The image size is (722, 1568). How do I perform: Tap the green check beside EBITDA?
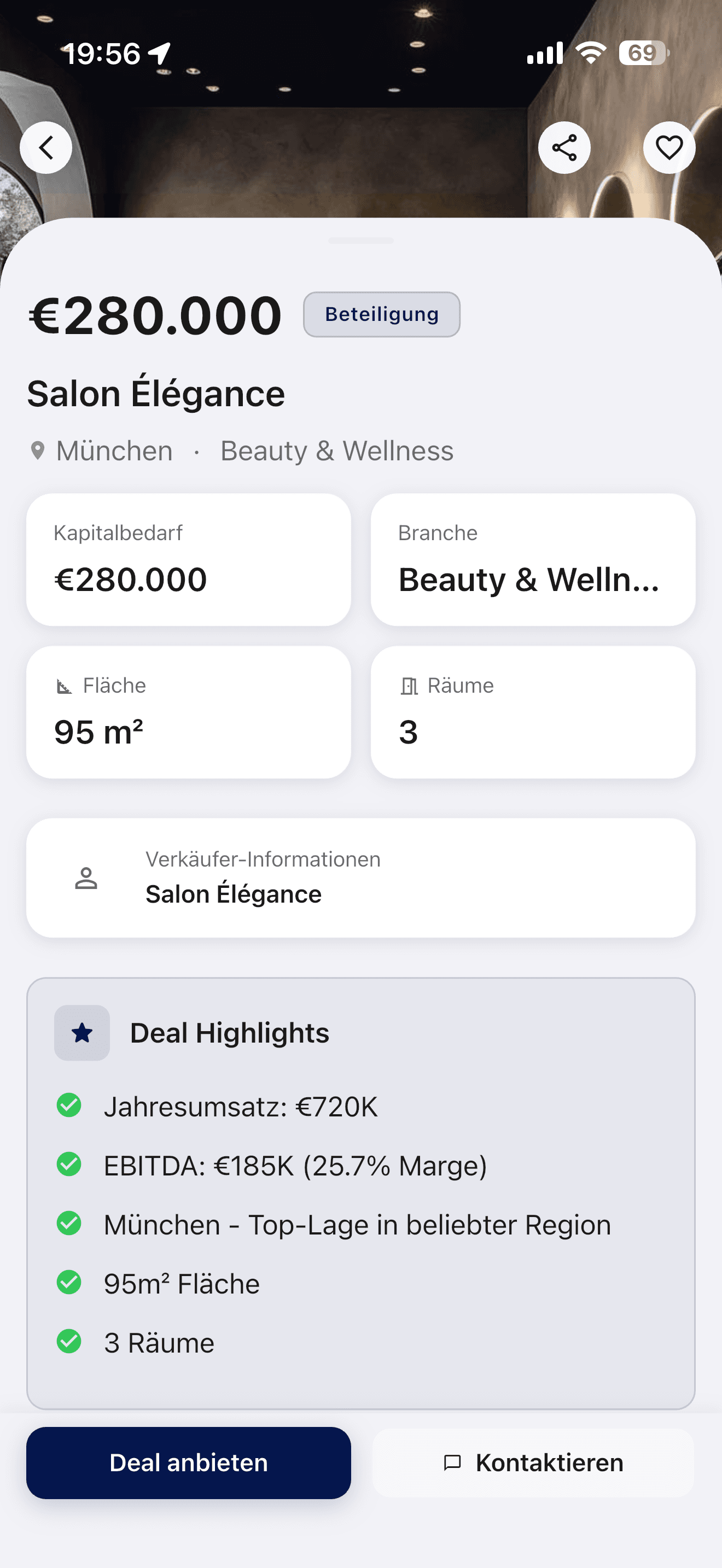[69, 1165]
